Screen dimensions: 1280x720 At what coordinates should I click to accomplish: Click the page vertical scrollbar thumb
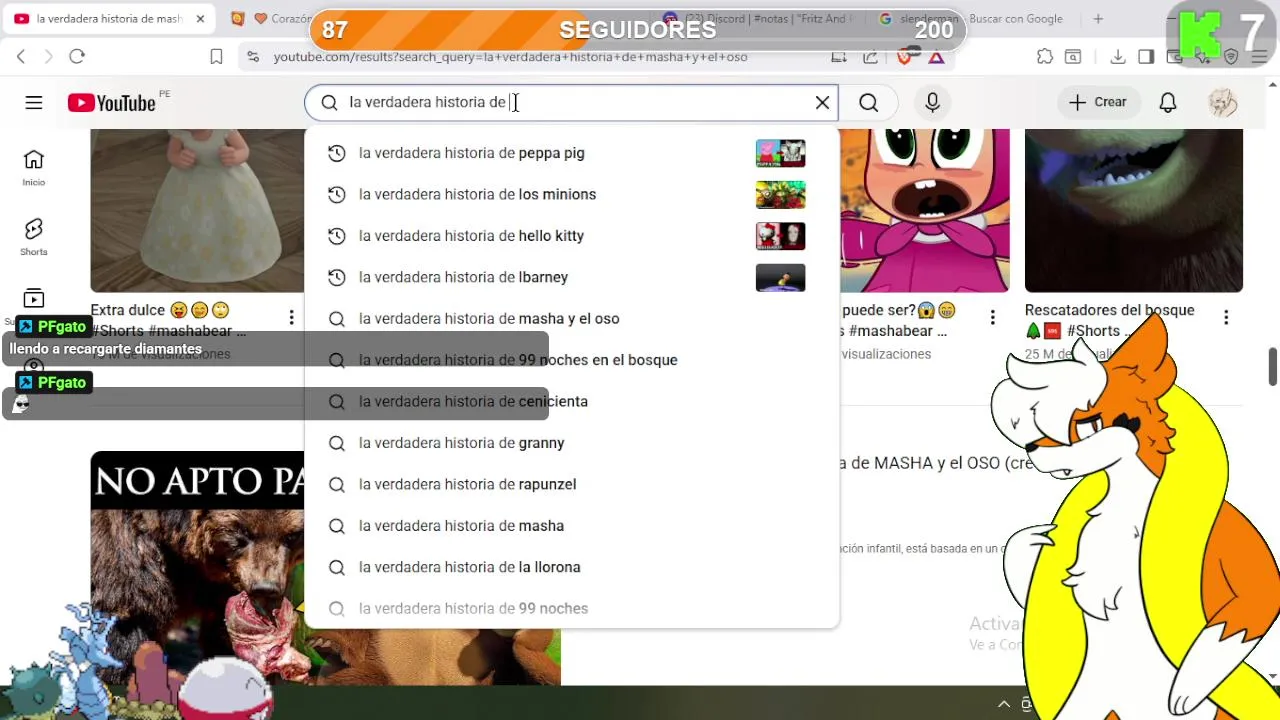(1272, 366)
